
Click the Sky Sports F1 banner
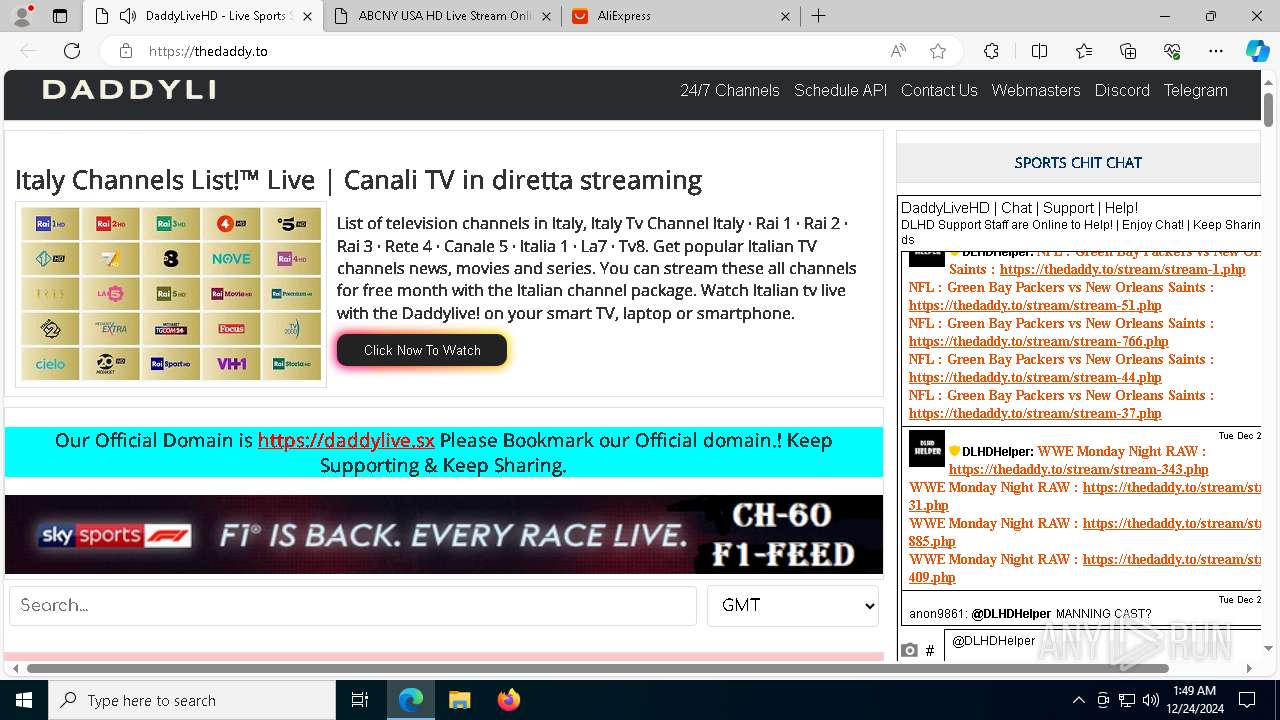(444, 535)
